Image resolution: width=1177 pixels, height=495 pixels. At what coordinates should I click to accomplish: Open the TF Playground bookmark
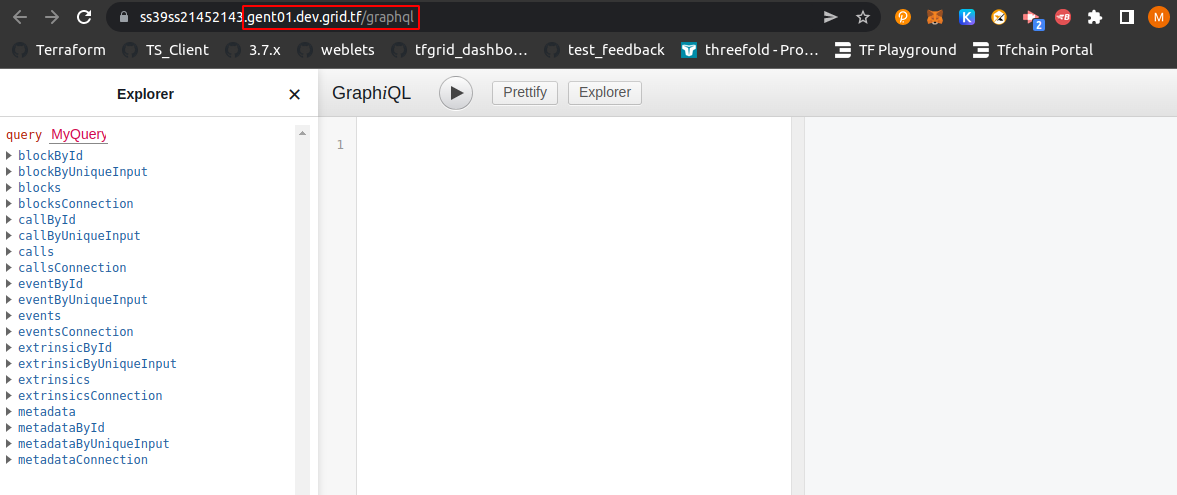(896, 50)
